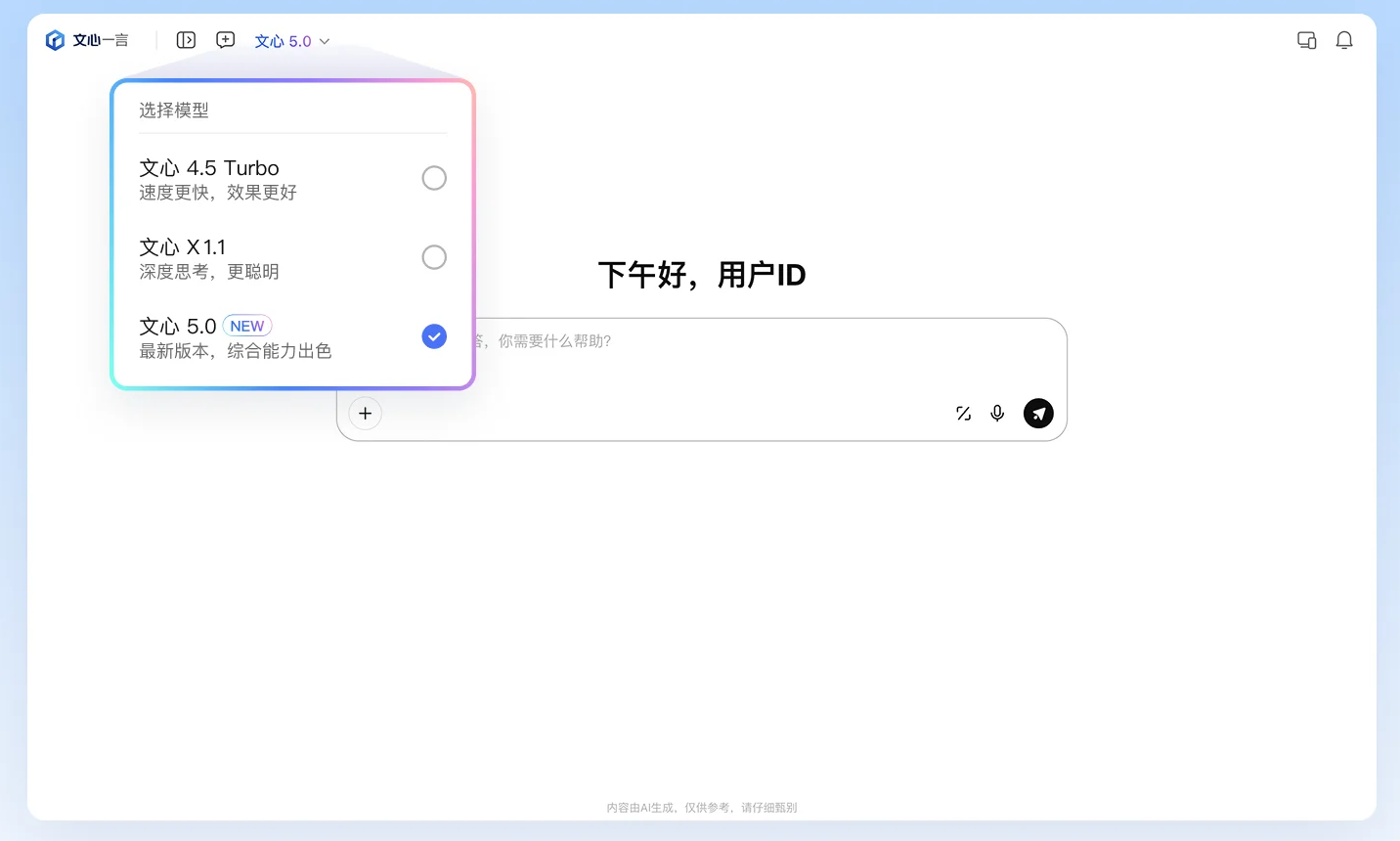This screenshot has width=1400, height=841.
Task: Click the NEW badge beside 文心 5.0
Action: click(x=247, y=326)
